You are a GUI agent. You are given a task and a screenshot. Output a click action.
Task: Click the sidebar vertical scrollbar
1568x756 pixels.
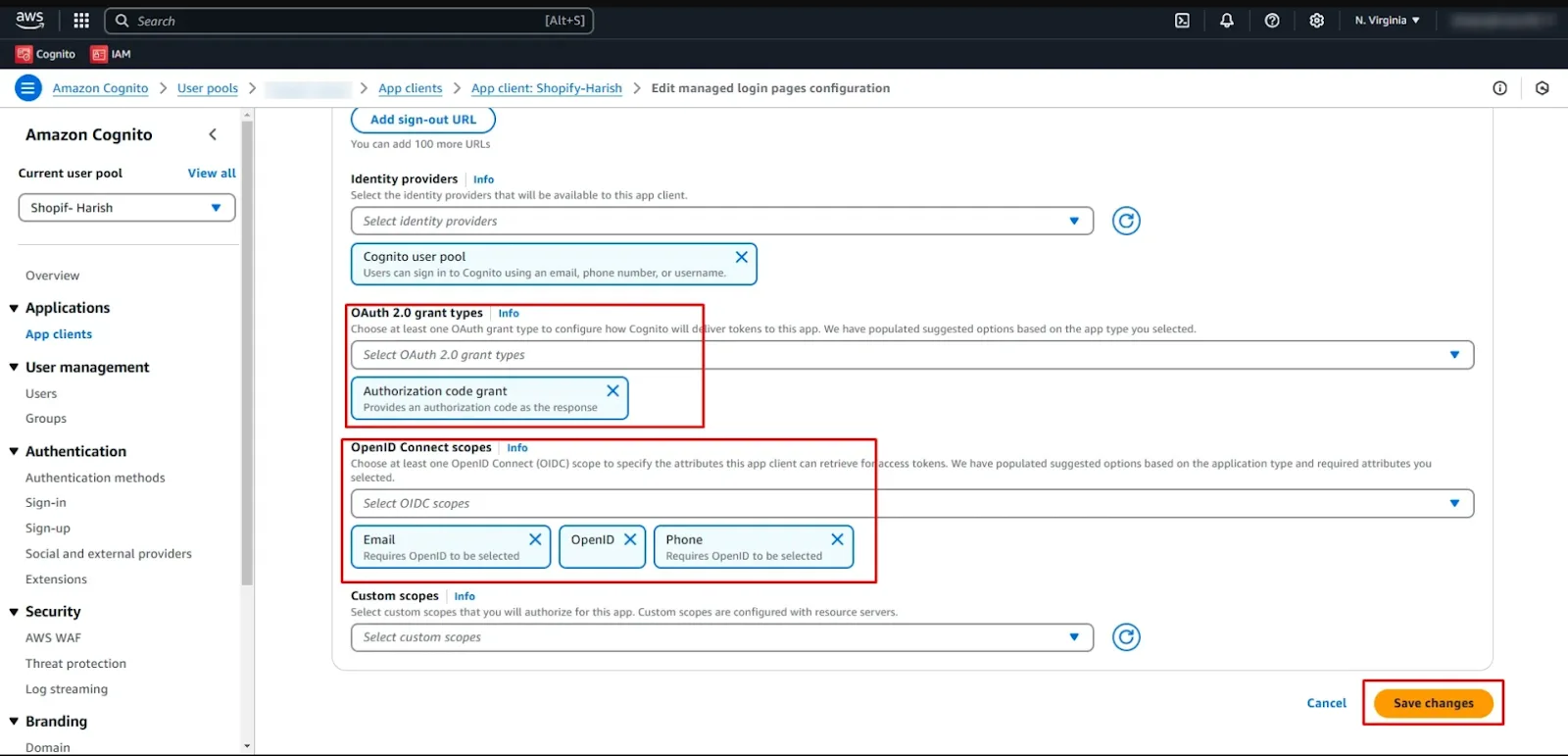247,353
